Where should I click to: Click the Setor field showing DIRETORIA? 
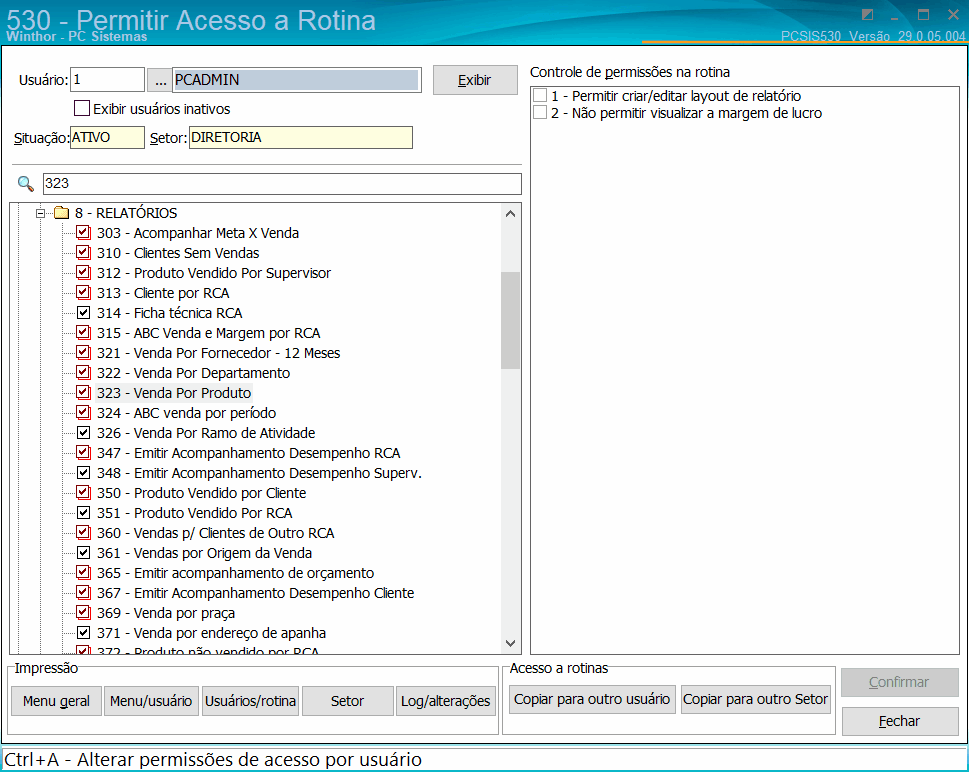coord(300,137)
